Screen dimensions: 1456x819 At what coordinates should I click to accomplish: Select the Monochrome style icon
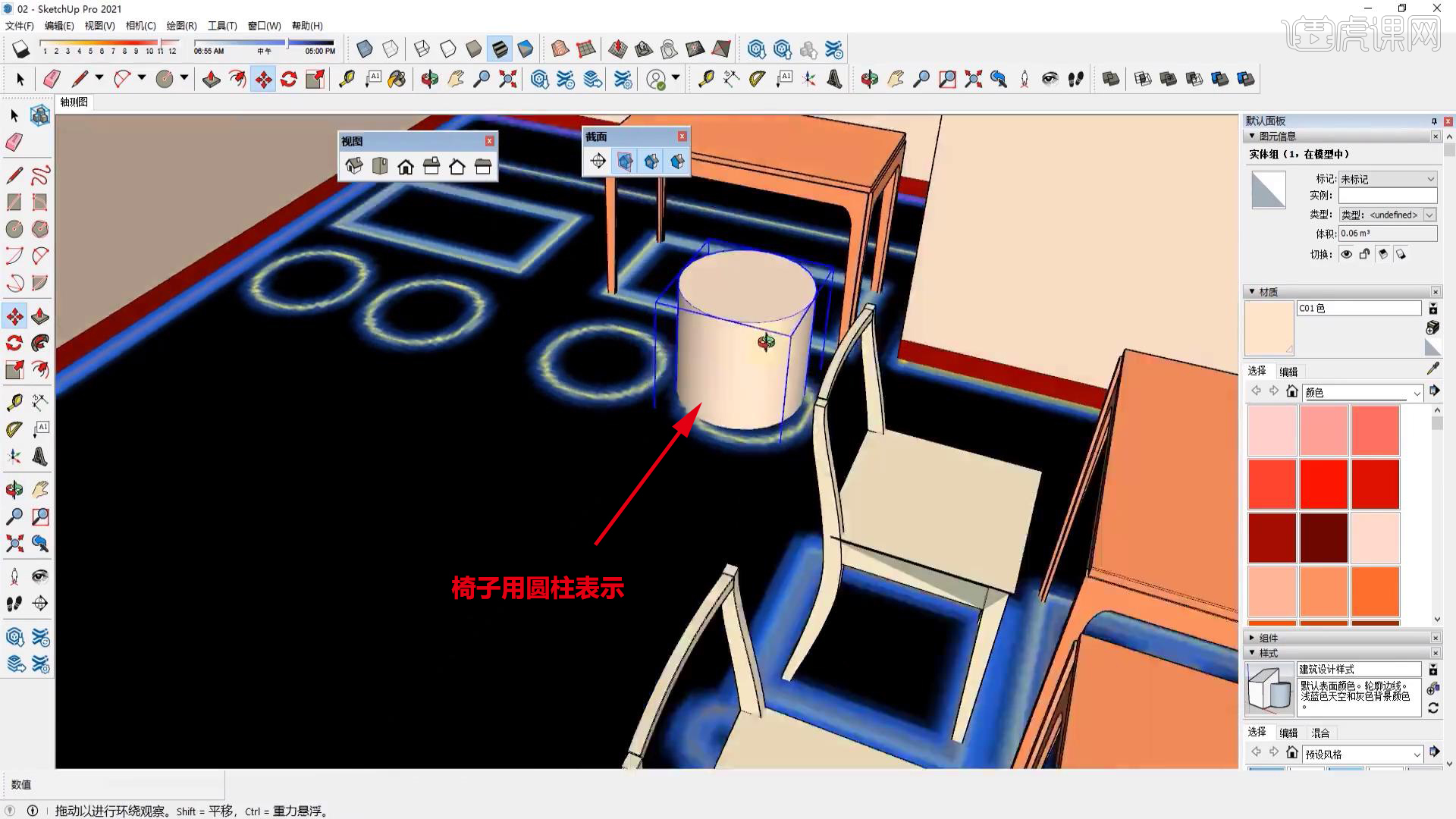point(526,49)
